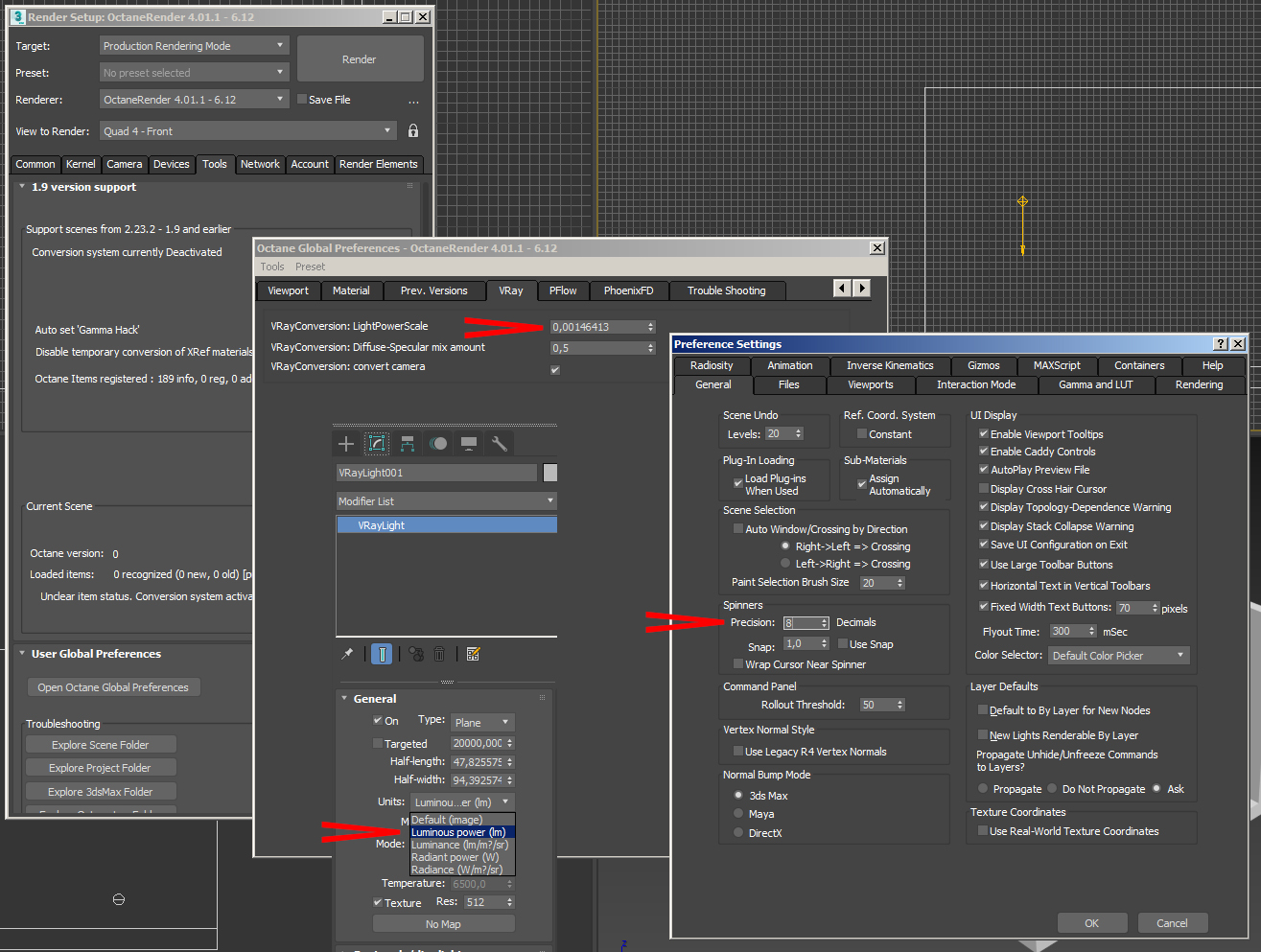
Task: Open the Preset dropdown
Action: (x=194, y=73)
